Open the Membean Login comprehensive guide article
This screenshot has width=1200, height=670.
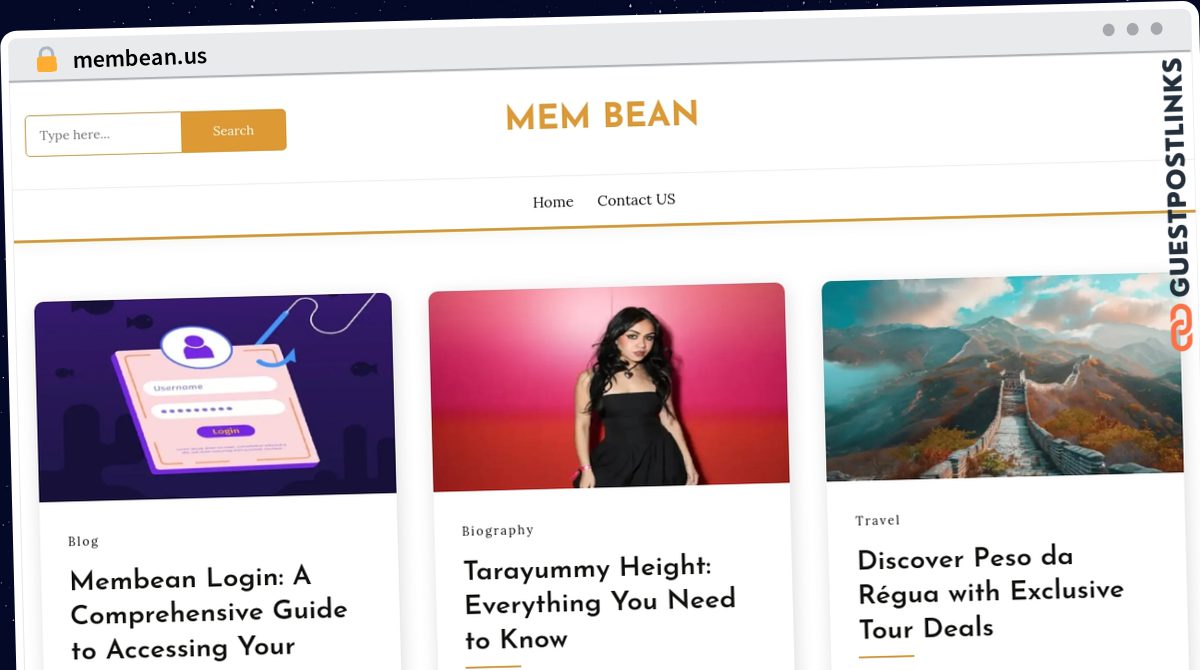coord(208,612)
